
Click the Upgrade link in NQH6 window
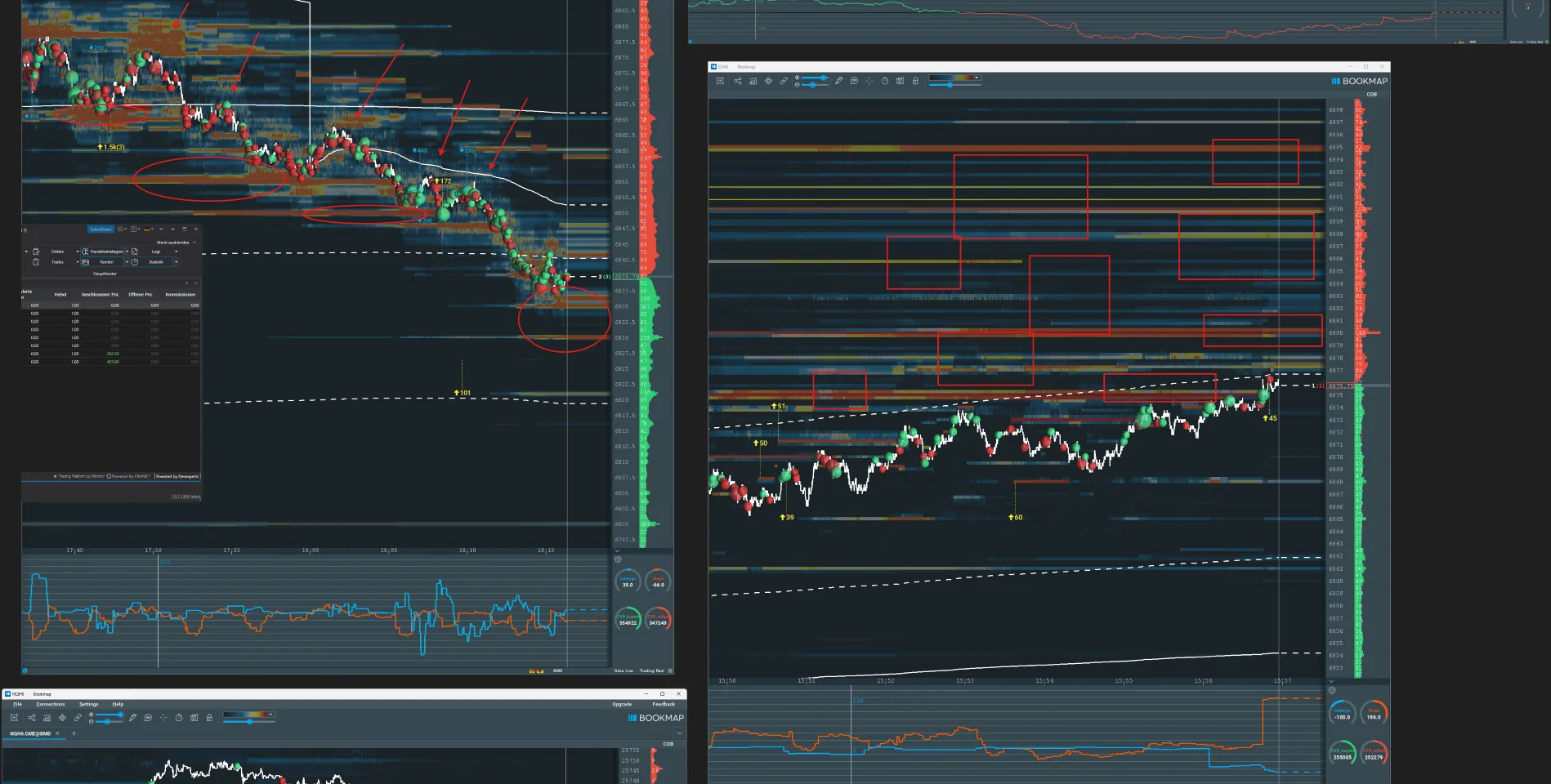pyautogui.click(x=622, y=704)
